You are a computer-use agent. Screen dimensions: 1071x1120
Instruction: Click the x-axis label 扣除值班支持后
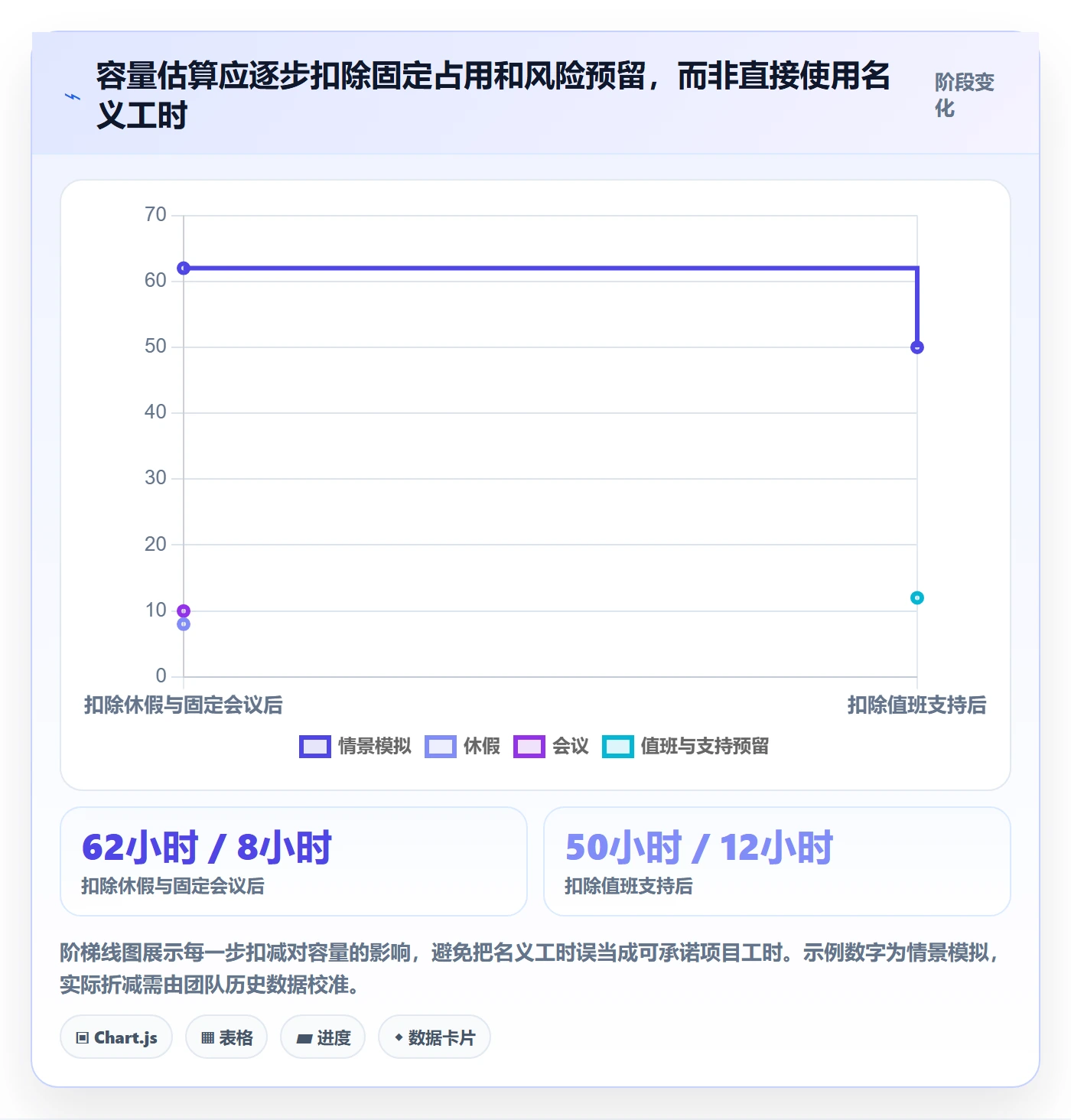click(916, 705)
